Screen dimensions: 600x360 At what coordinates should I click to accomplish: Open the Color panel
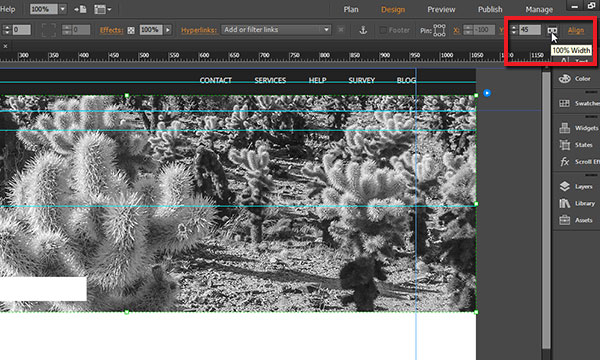pyautogui.click(x=576, y=79)
